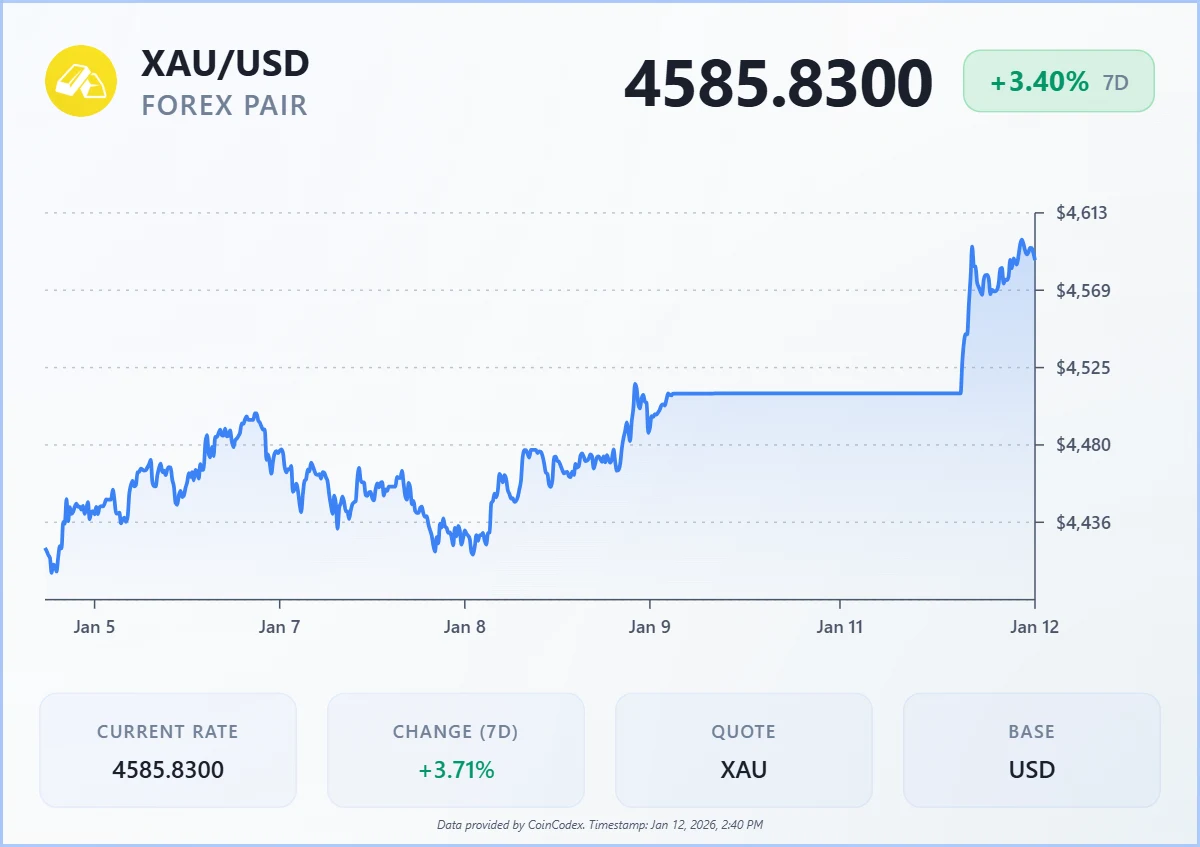Click the CoinCodex data attribution text

coord(600,825)
